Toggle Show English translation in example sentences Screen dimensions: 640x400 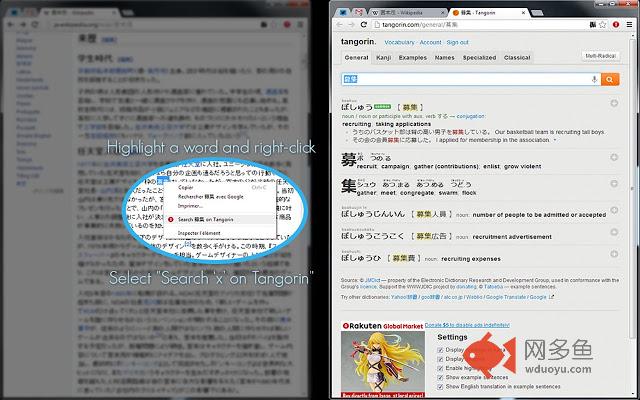440,386
